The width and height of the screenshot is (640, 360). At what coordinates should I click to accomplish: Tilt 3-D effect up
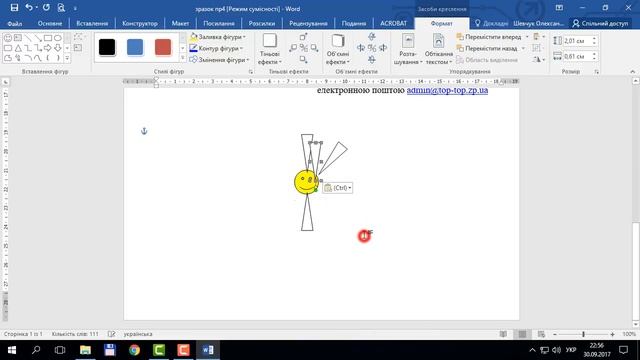pos(371,37)
